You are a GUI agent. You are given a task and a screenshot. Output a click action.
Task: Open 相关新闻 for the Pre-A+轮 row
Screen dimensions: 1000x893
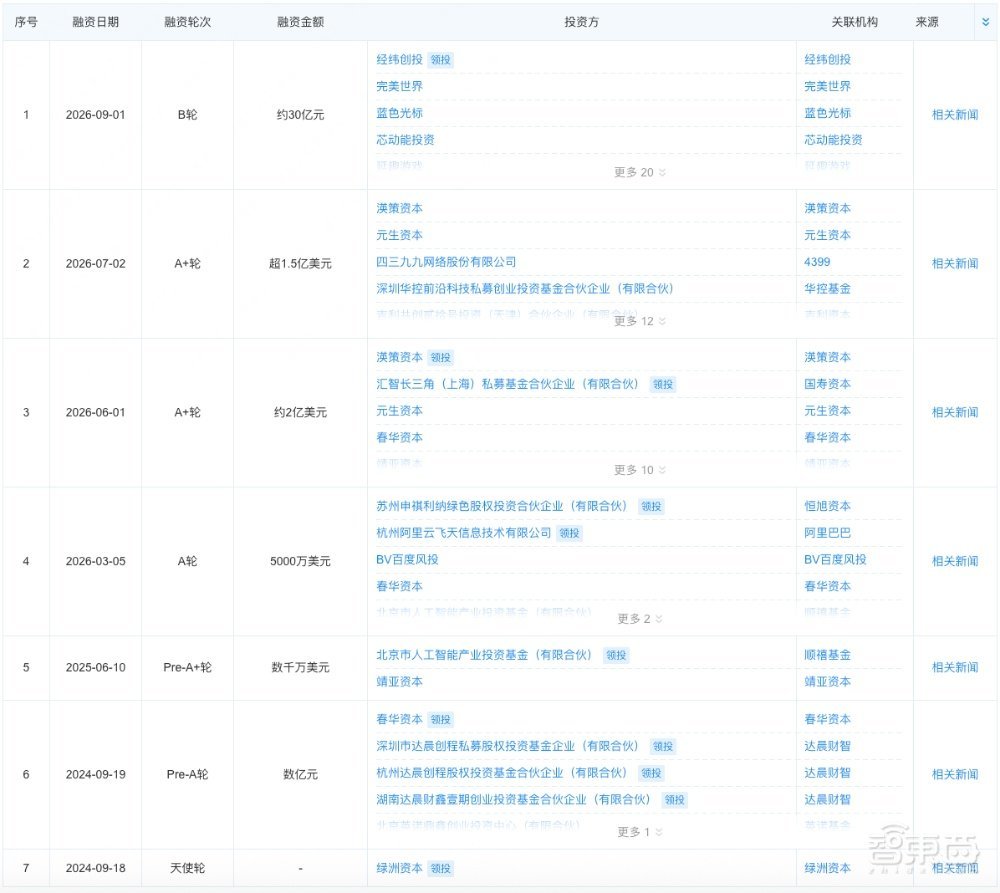click(x=955, y=667)
